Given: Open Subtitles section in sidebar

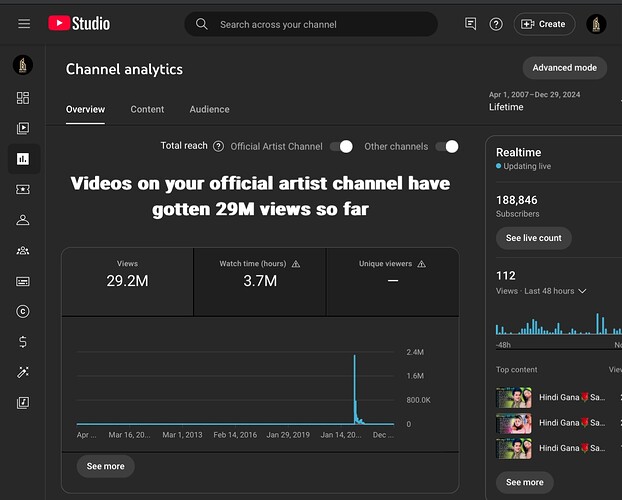Looking at the screenshot, I should pyautogui.click(x=23, y=281).
